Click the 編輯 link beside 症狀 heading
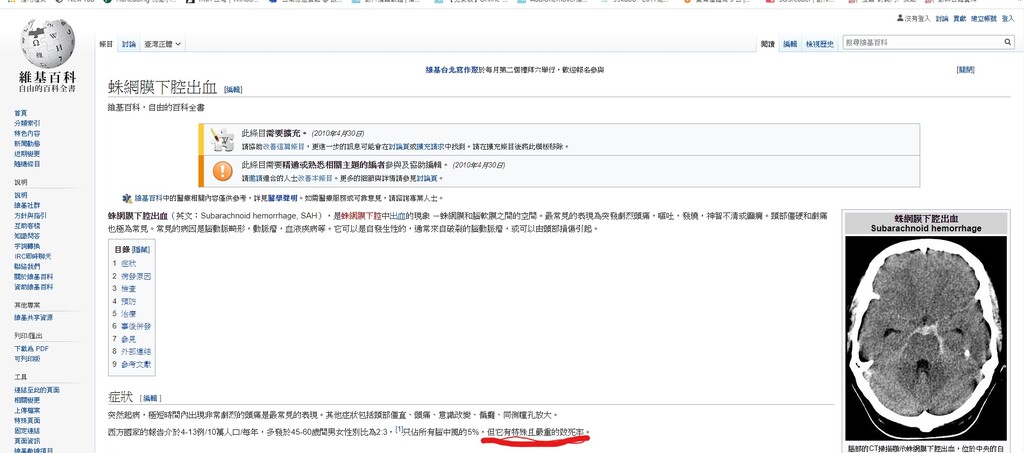This screenshot has width=1024, height=453. coord(151,397)
